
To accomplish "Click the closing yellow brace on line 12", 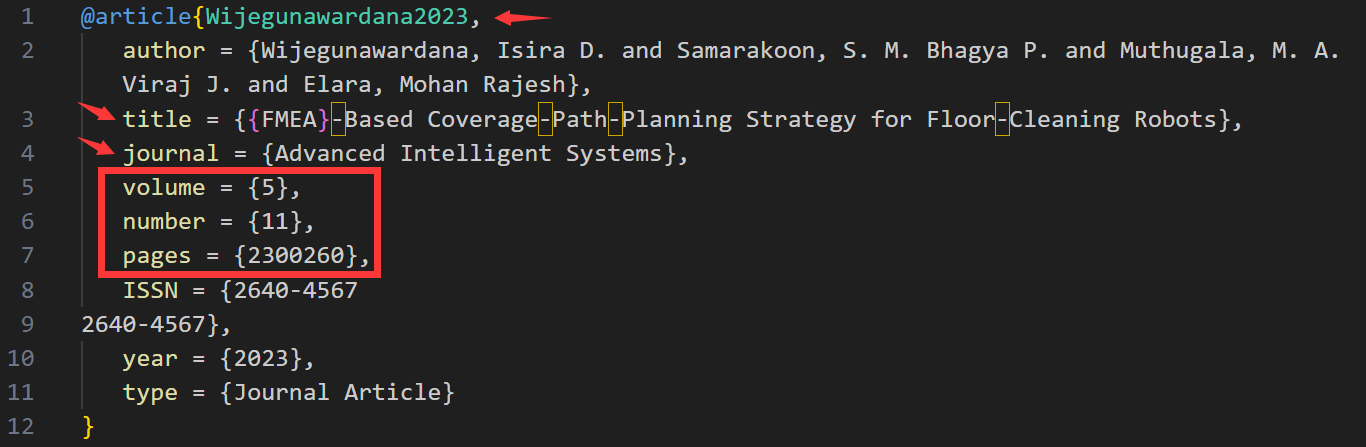I will click(88, 426).
